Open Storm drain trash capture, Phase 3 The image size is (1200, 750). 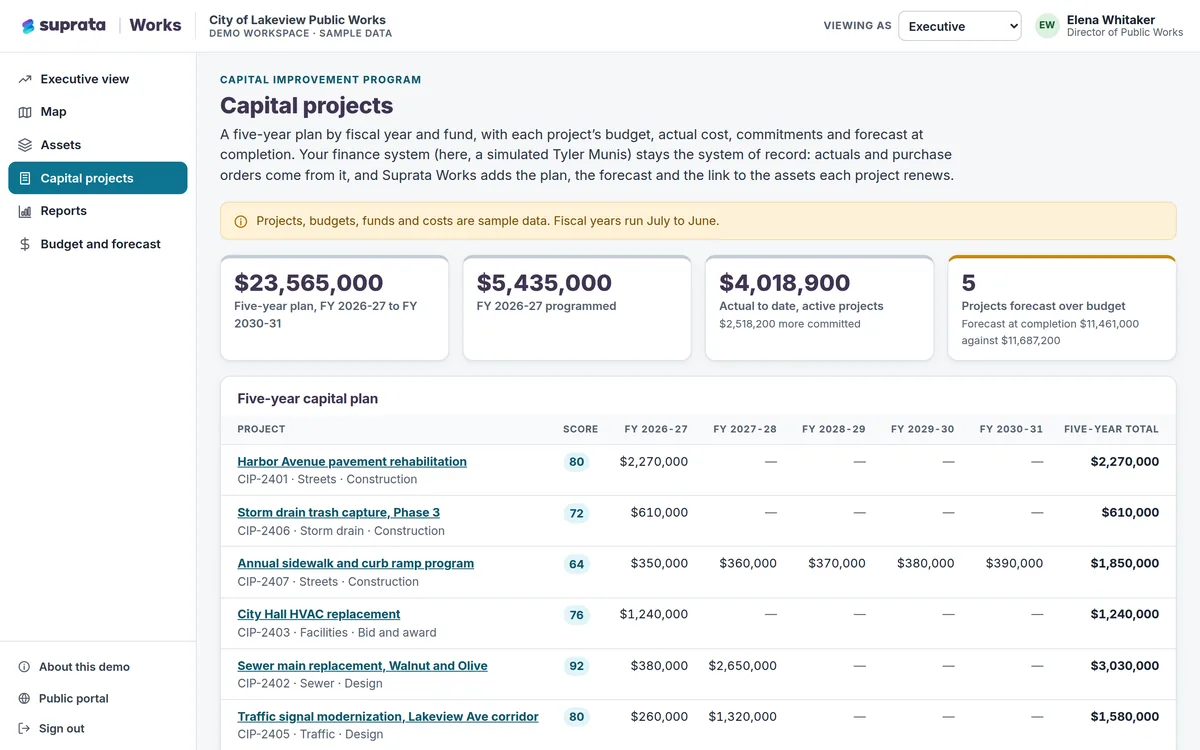[x=338, y=513]
